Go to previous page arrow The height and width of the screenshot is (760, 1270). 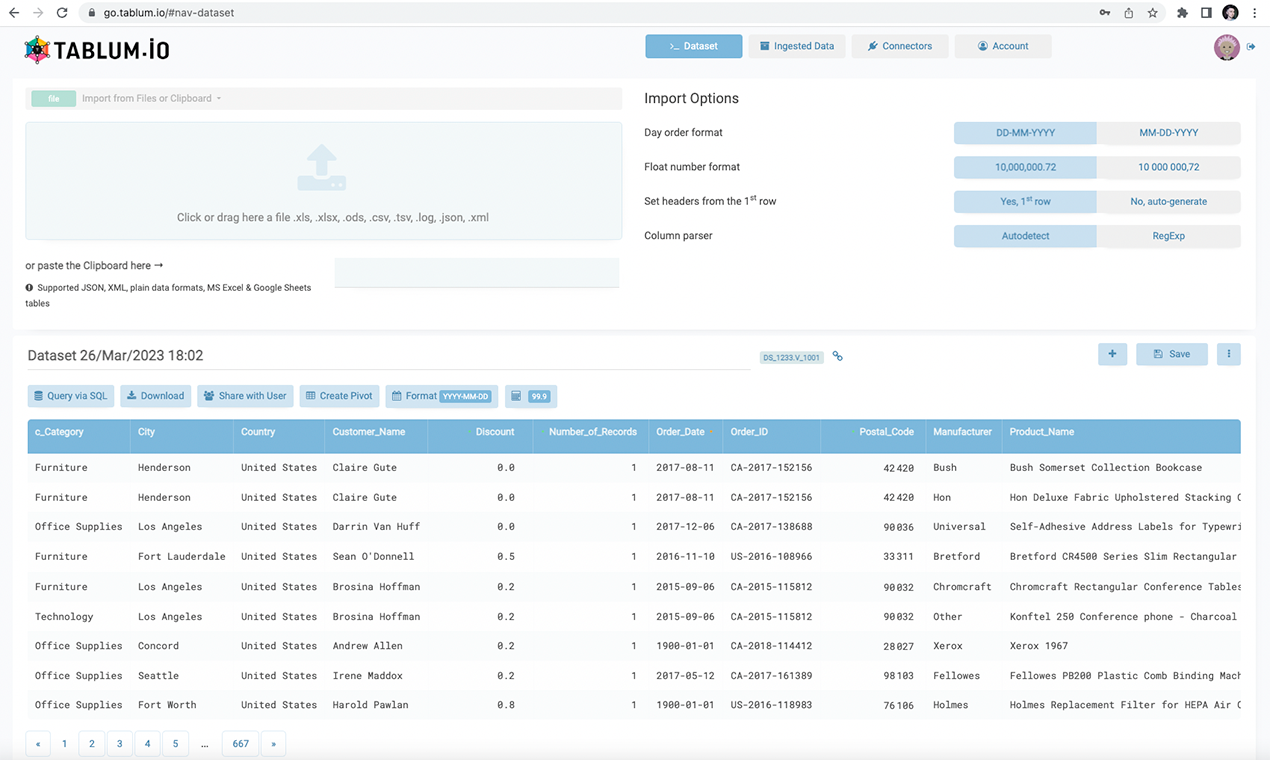[x=38, y=744]
